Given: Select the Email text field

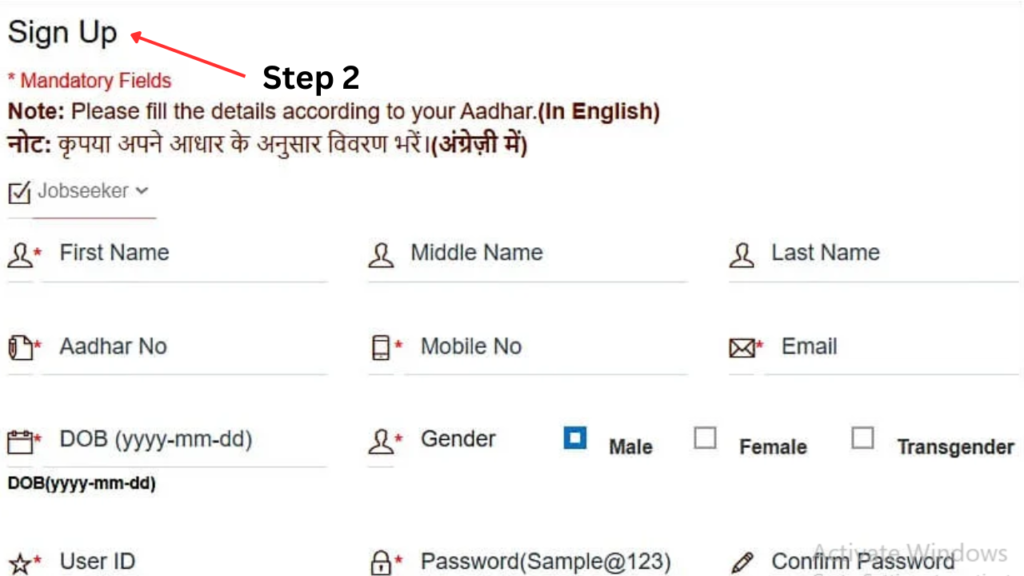Looking at the screenshot, I should click(890, 348).
